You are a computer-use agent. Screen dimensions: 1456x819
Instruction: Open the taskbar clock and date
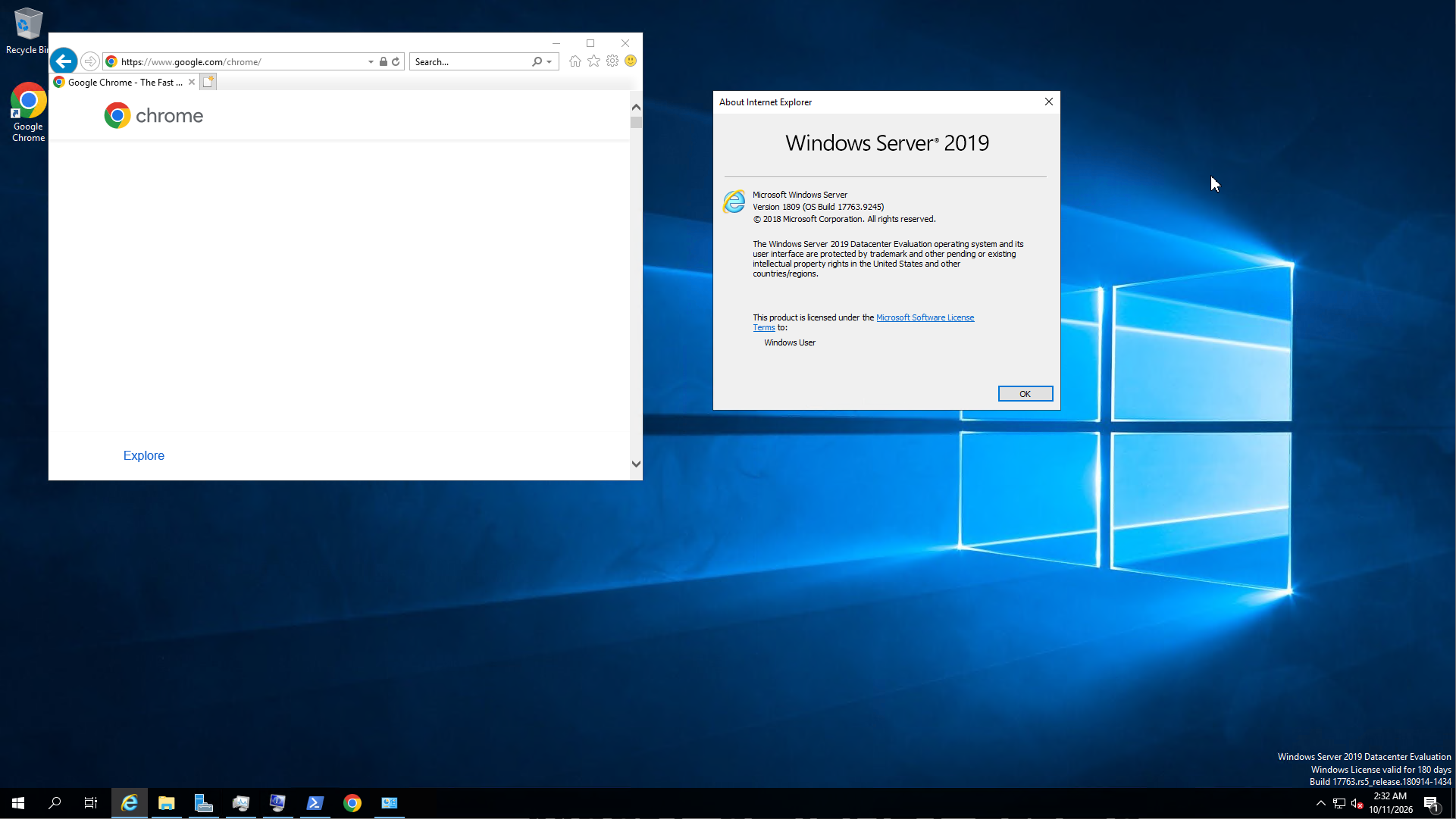[x=1391, y=803]
